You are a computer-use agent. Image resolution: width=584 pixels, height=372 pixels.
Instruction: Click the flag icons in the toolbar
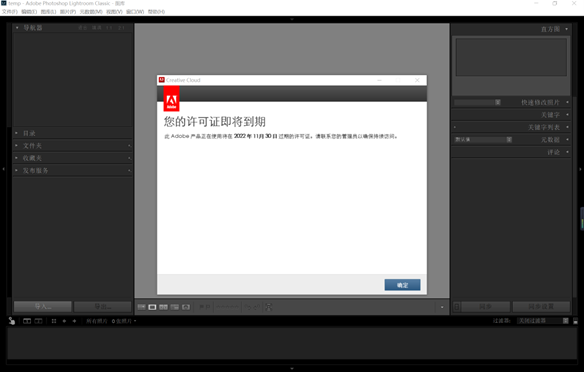click(205, 307)
